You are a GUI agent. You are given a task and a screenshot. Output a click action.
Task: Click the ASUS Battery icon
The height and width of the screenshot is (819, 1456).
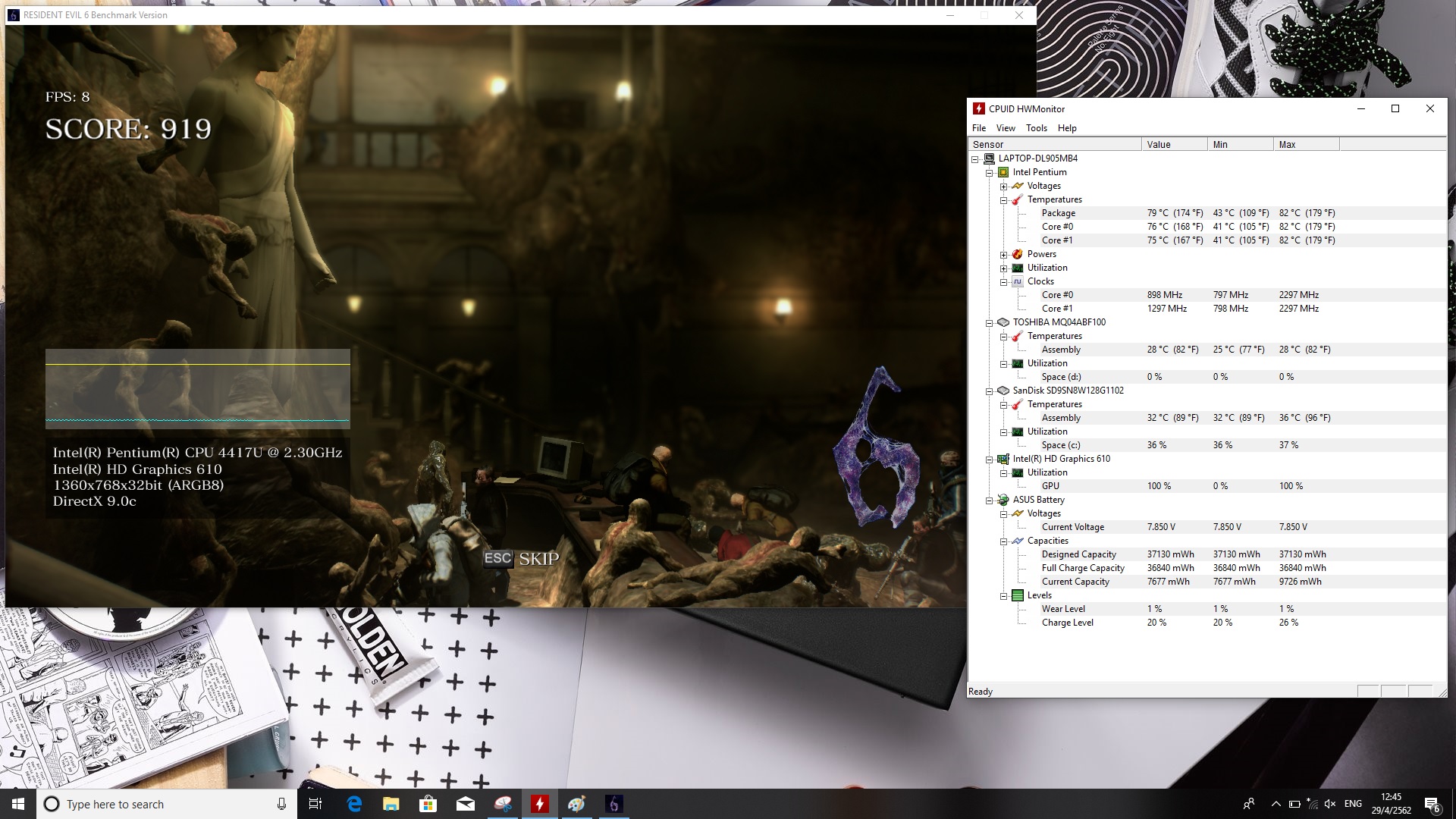click(1003, 500)
